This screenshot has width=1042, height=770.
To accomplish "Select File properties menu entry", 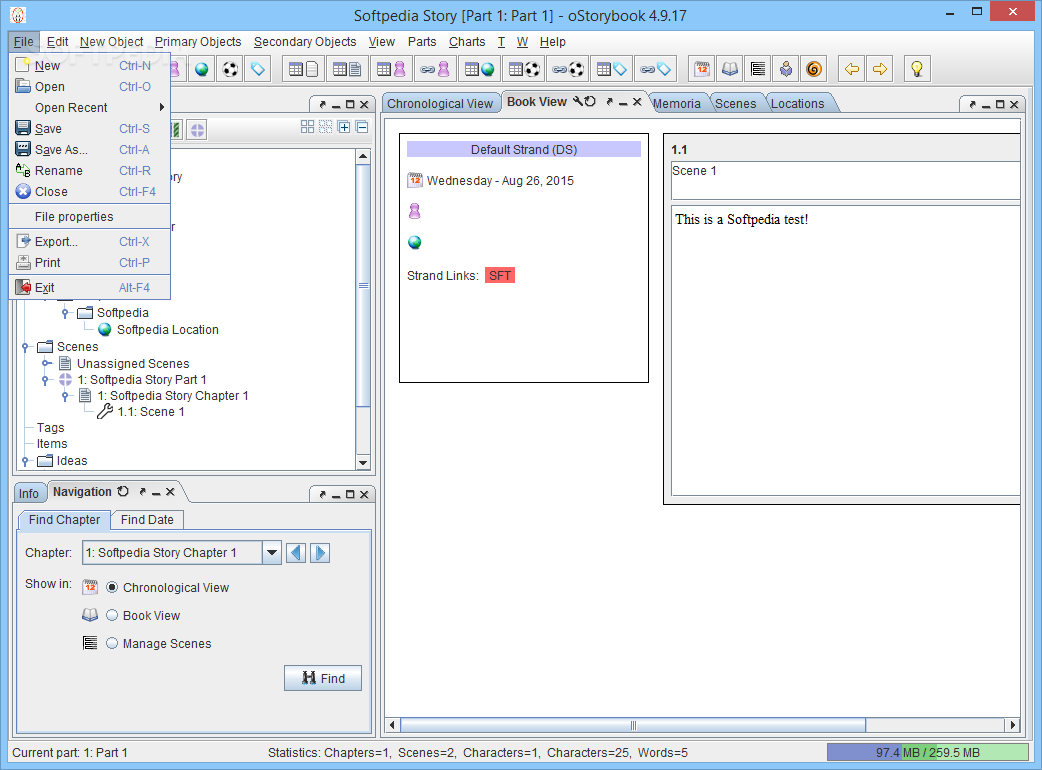I will click(90, 217).
